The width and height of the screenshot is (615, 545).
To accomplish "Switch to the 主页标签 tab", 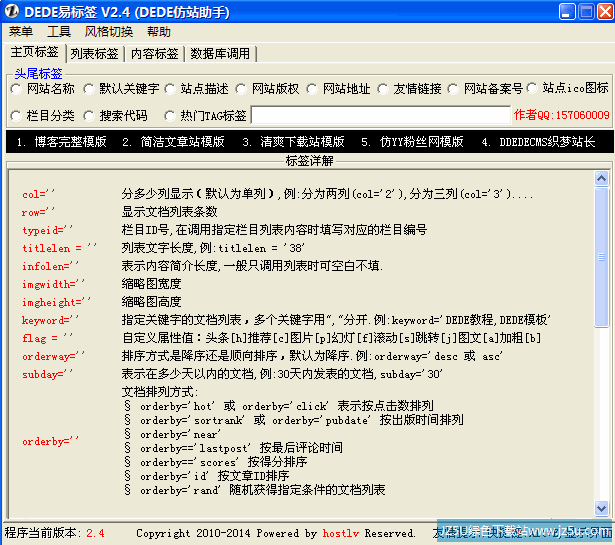I will coord(35,52).
